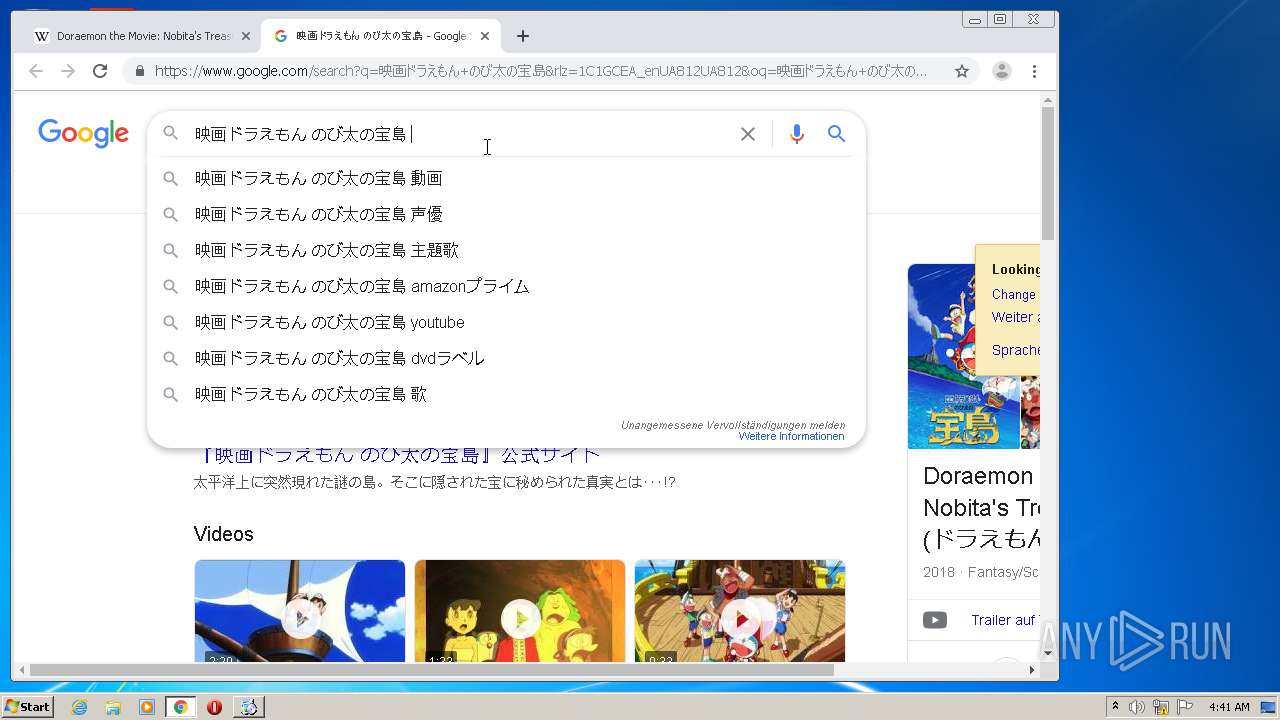
Task: Switch to the Doraemon the Movie Wikipedia tab
Action: pyautogui.click(x=140, y=36)
